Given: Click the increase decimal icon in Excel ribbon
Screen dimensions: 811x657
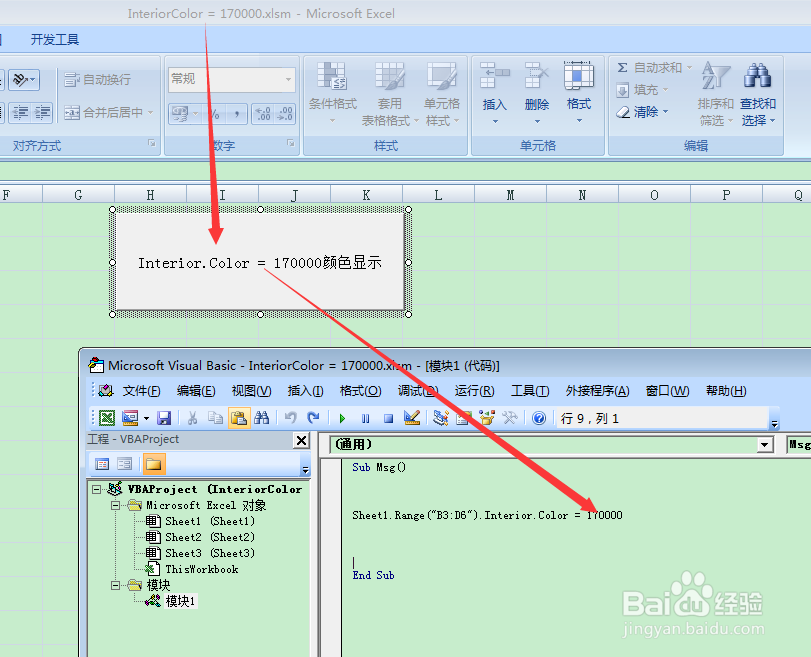Looking at the screenshot, I should coord(263,114).
